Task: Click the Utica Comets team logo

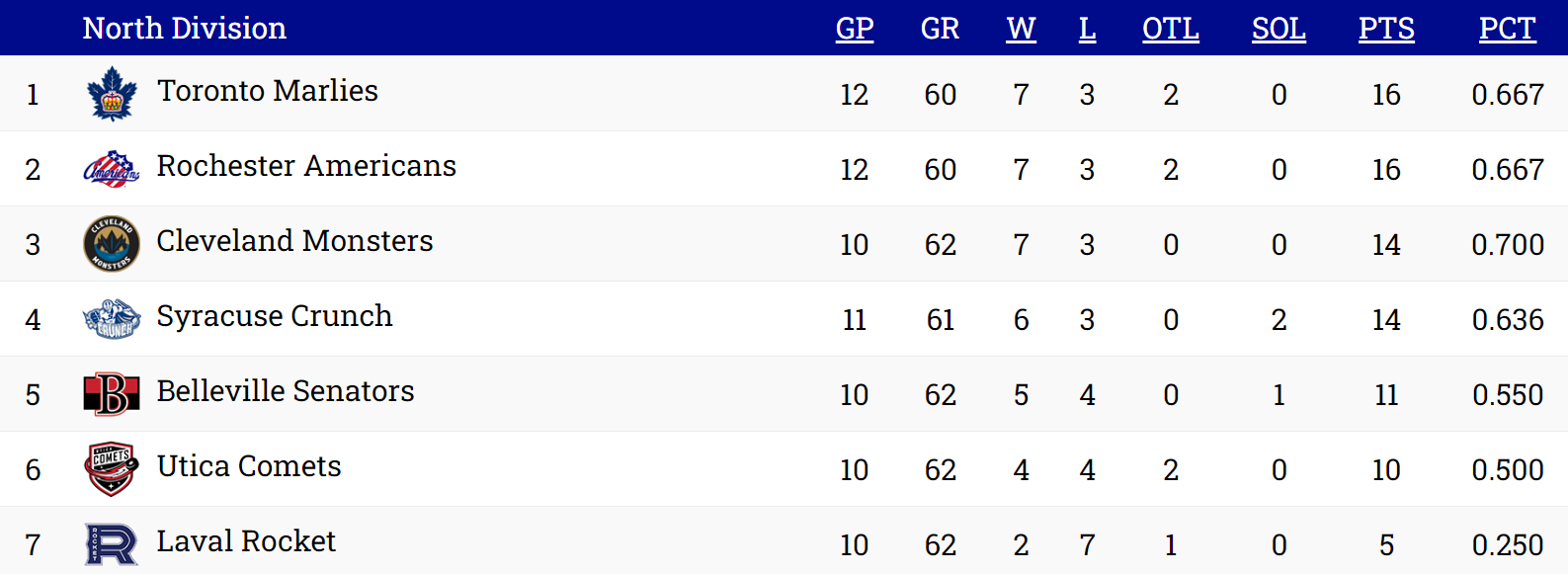Action: pyautogui.click(x=112, y=468)
